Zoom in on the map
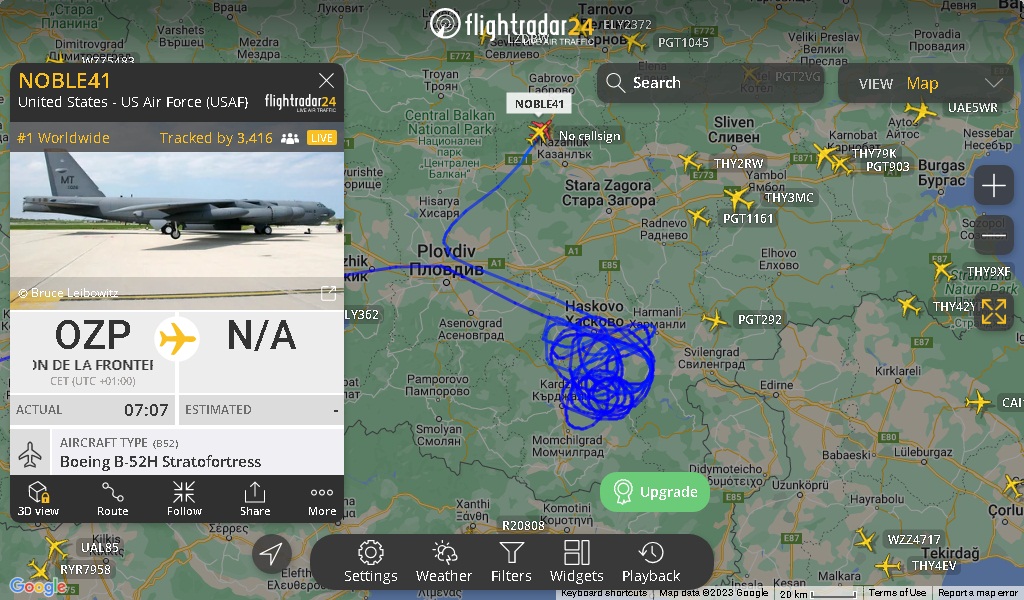 [993, 186]
